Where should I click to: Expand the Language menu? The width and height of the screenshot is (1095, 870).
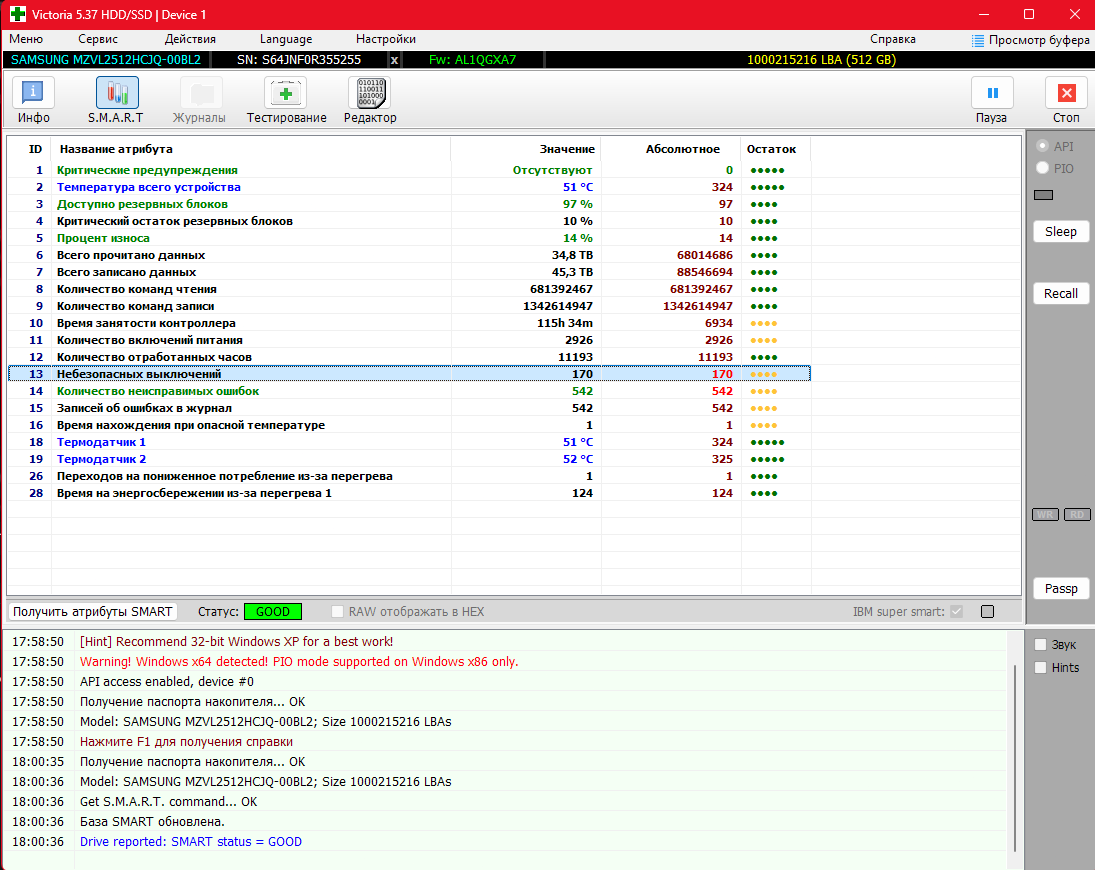pos(286,39)
